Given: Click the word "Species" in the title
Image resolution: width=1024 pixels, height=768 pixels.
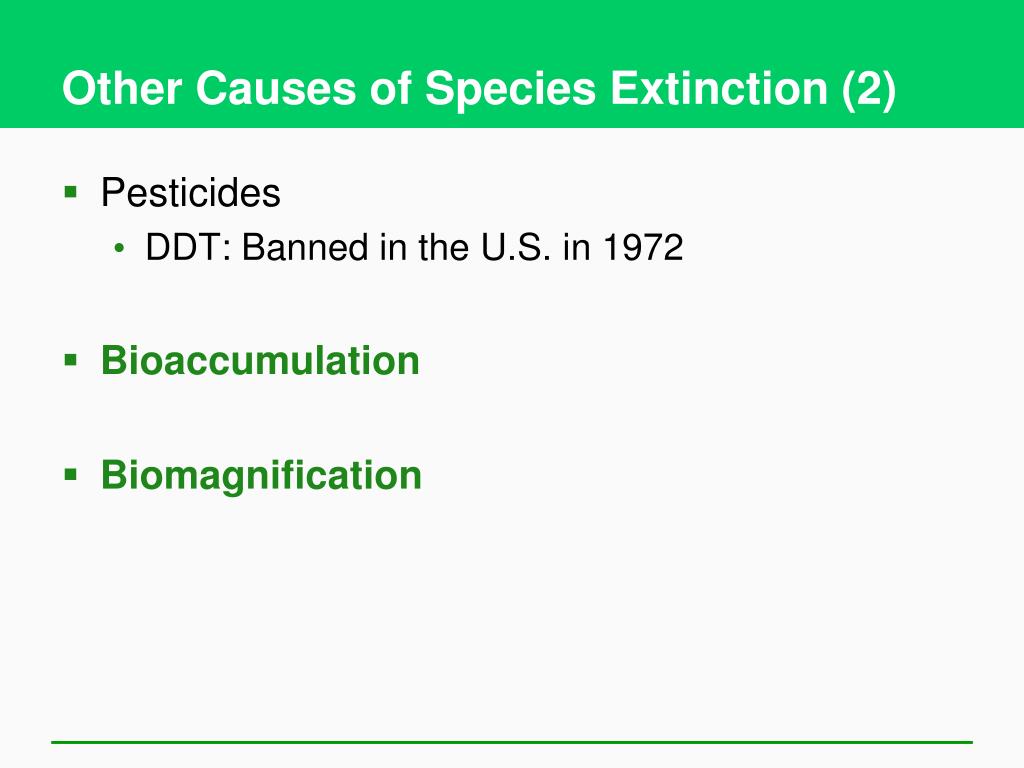Looking at the screenshot, I should click(x=511, y=90).
